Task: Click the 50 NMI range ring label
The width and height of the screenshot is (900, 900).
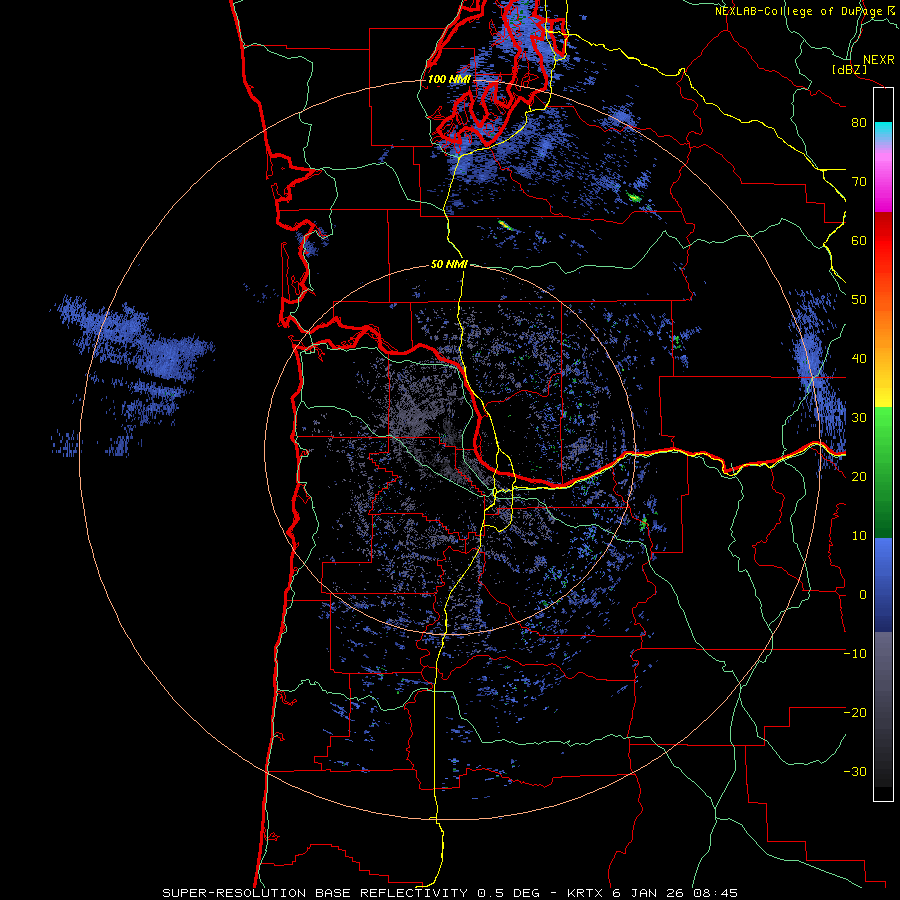Action: (449, 265)
